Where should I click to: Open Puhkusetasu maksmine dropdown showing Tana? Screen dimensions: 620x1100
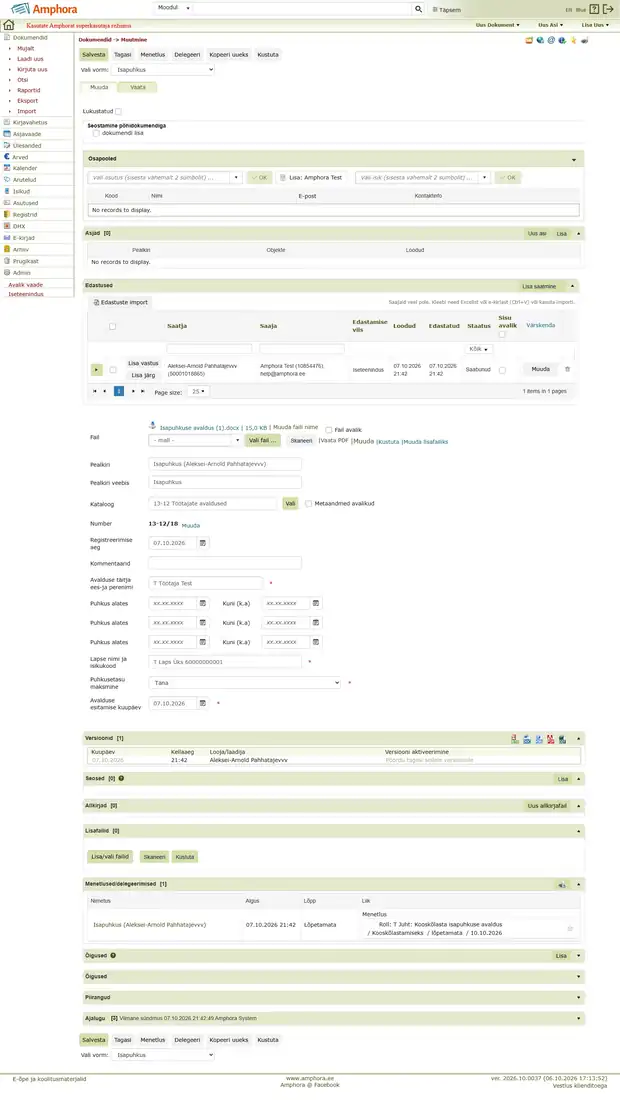point(244,683)
